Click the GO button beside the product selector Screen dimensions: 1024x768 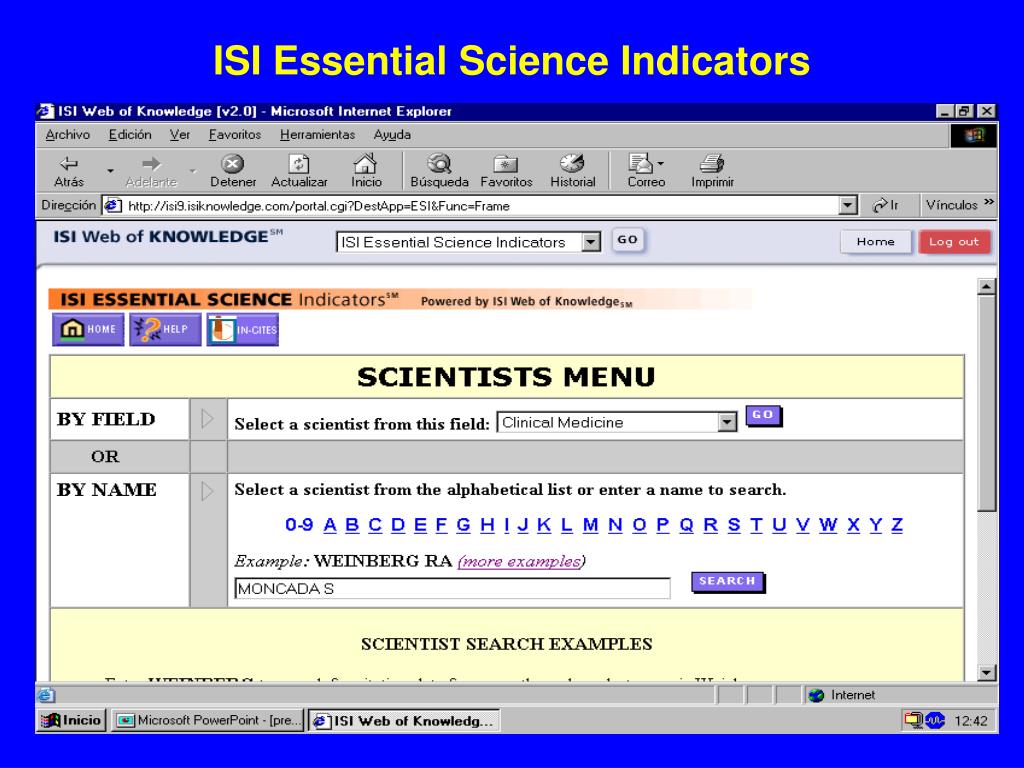coord(628,240)
